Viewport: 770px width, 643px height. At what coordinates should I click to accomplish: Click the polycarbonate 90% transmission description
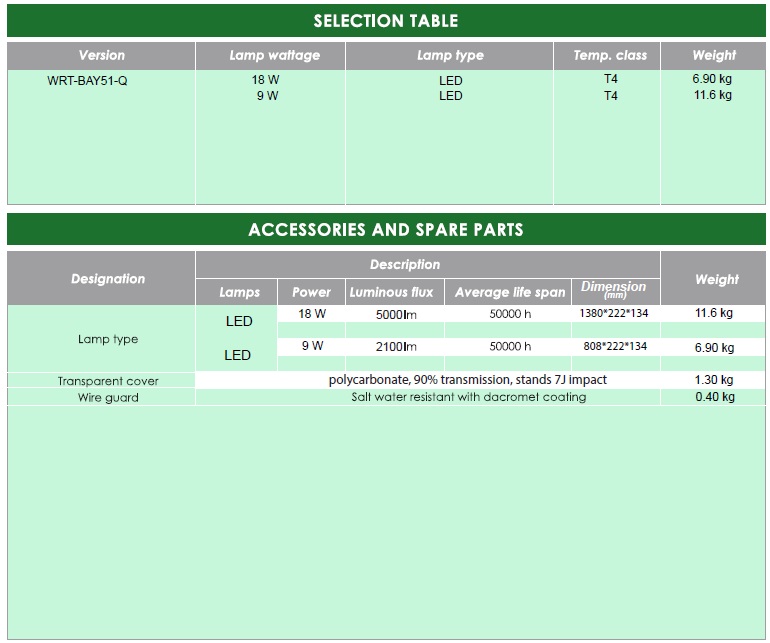(x=468, y=380)
